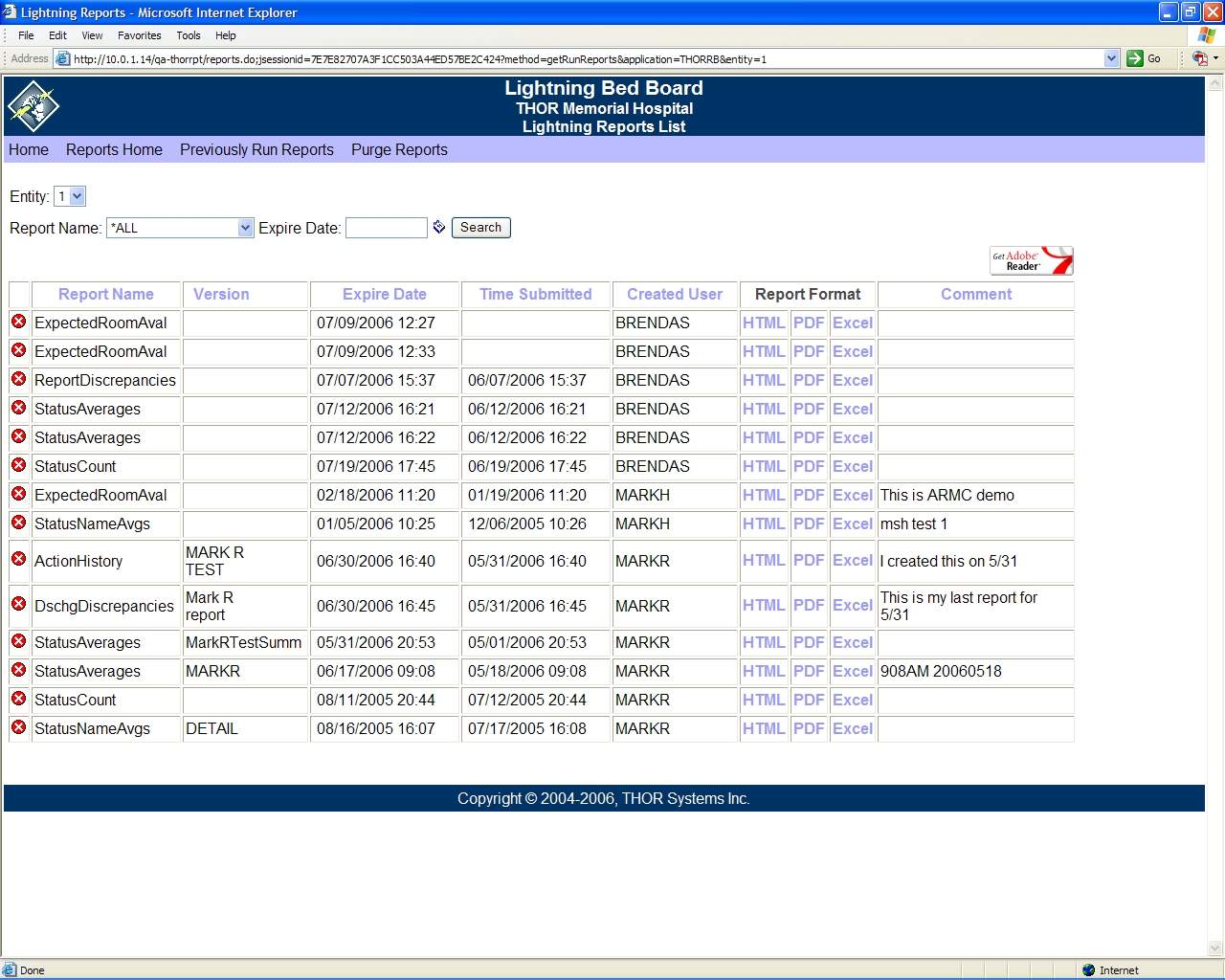Click the Expire Date input field
The image size is (1225, 980).
[386, 228]
